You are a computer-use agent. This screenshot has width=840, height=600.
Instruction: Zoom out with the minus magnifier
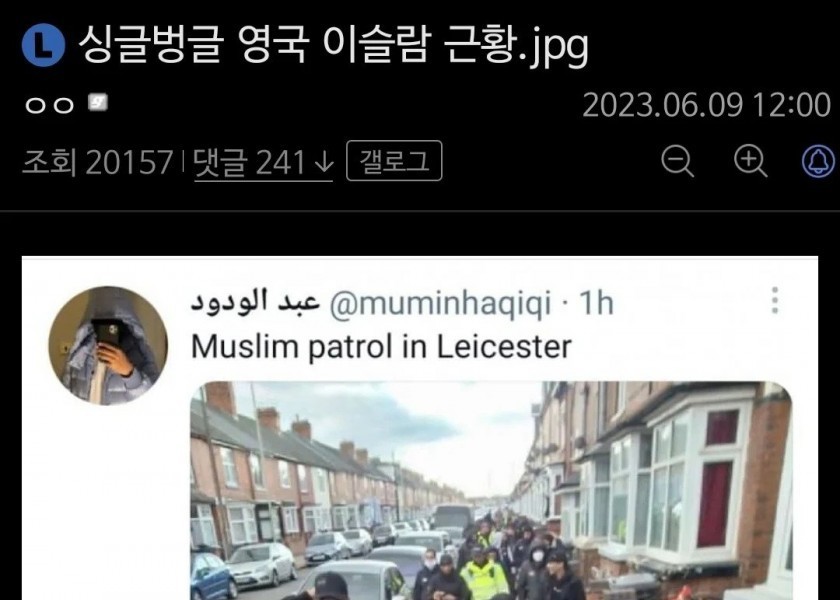click(x=678, y=161)
